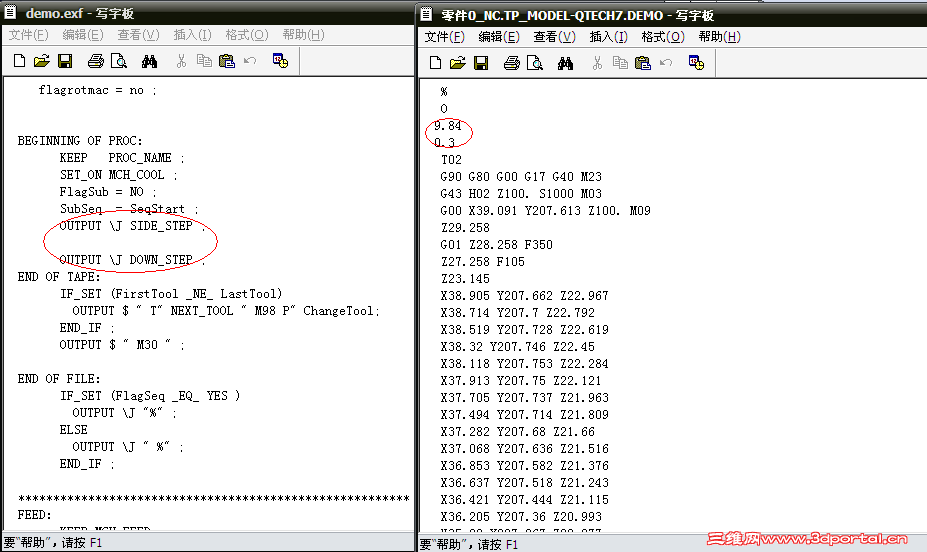The height and width of the screenshot is (552, 927).
Task: Click Paste icon in QTECH7.DEMO window
Action: [x=643, y=63]
